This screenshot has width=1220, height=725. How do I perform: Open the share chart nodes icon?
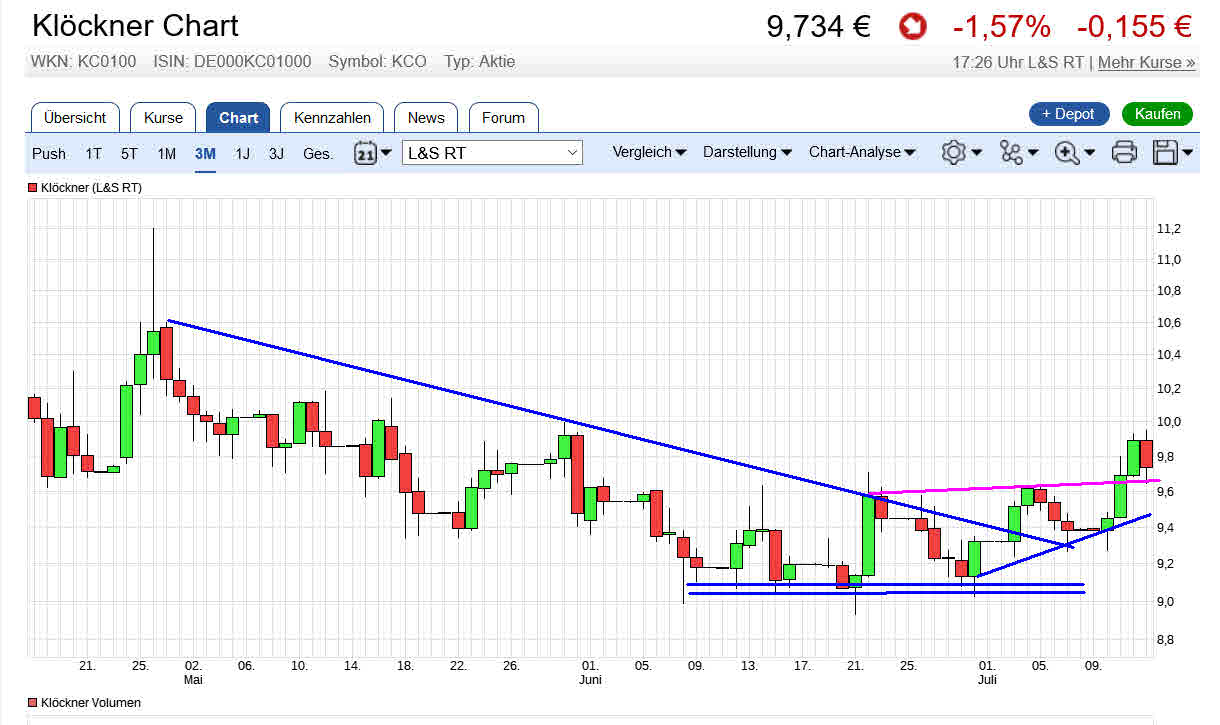(x=1011, y=153)
